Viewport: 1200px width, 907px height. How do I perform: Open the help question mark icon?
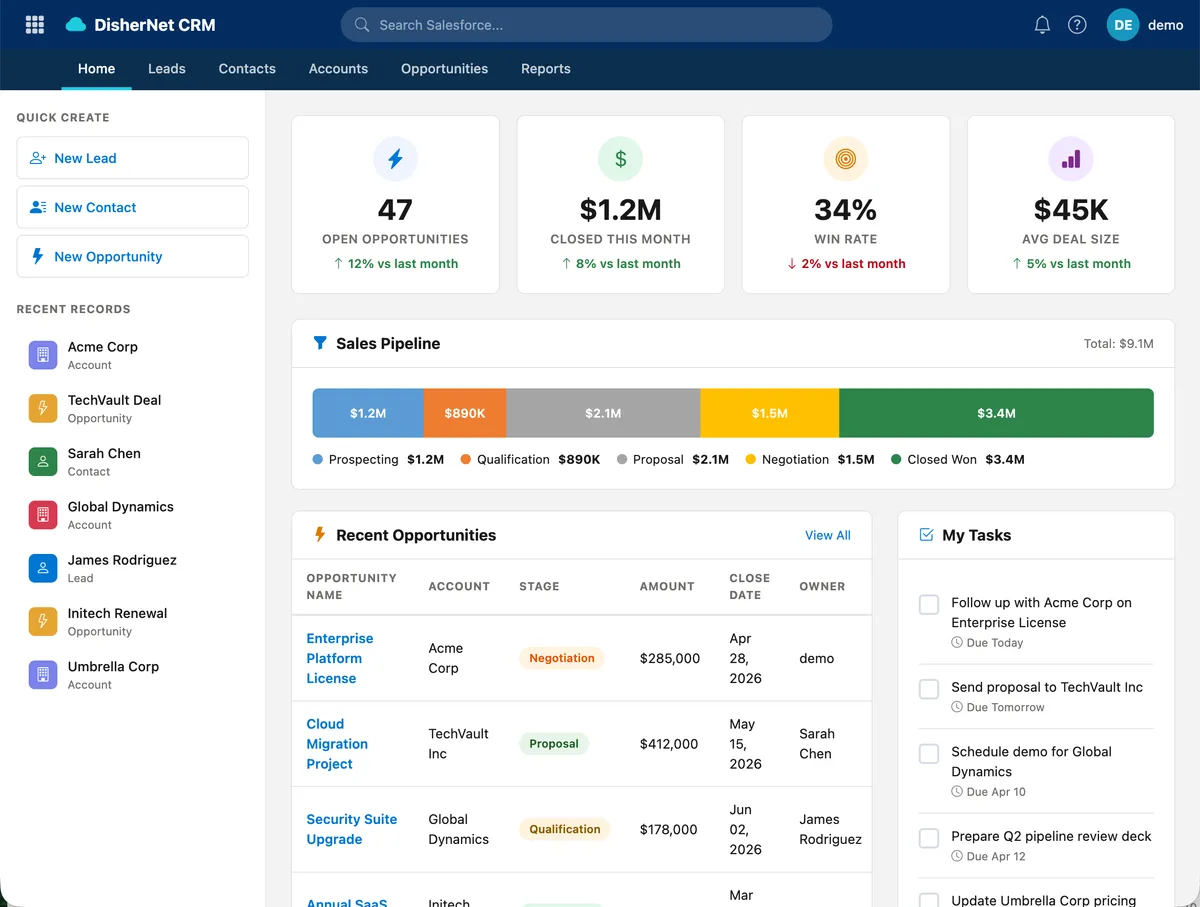coord(1077,25)
